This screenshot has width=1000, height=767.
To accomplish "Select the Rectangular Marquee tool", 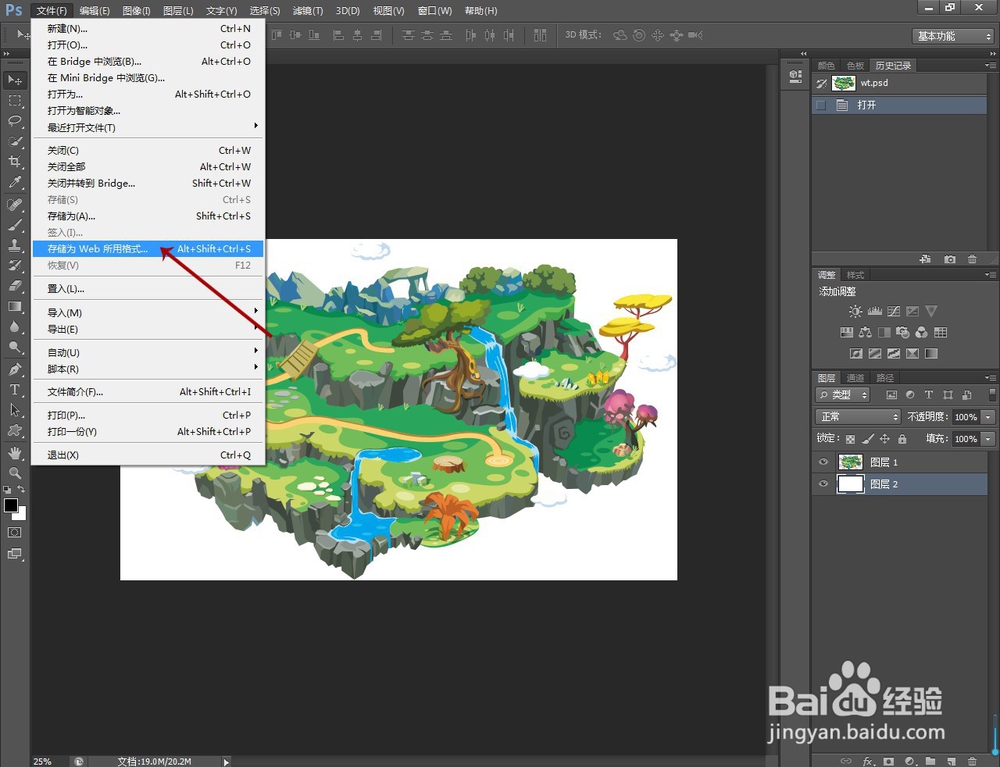I will coord(15,101).
